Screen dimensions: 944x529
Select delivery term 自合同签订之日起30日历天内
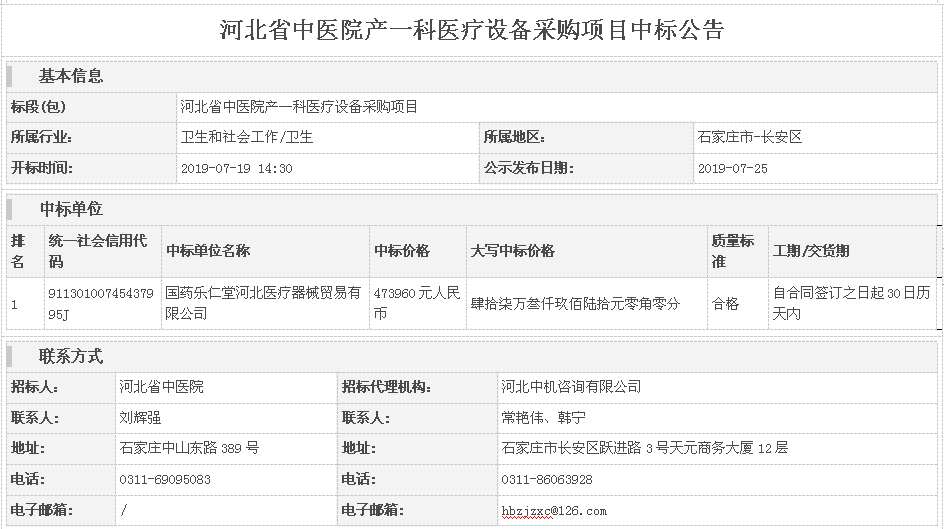(851, 303)
